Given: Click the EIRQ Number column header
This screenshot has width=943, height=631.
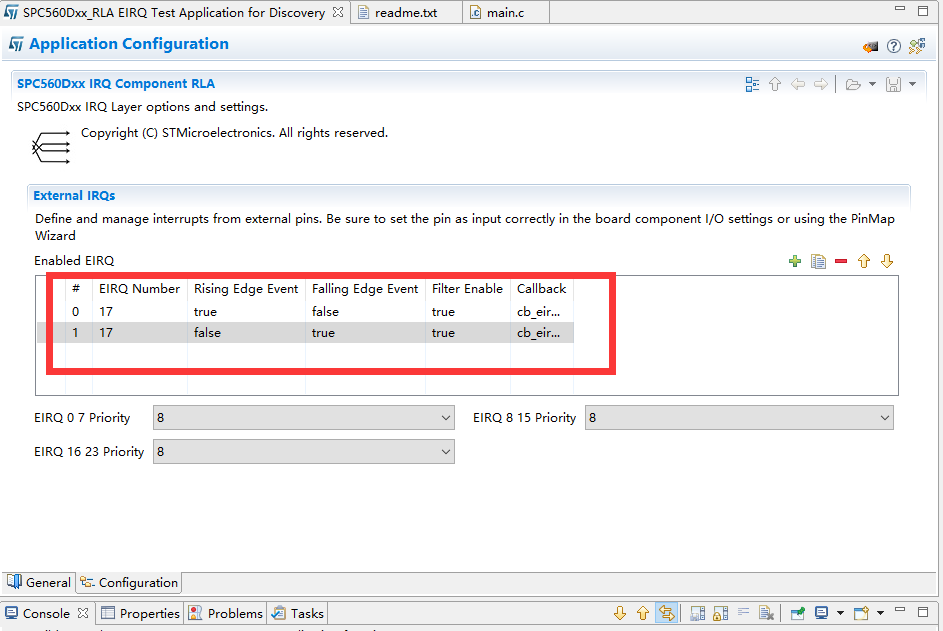Looking at the screenshot, I should tap(140, 289).
